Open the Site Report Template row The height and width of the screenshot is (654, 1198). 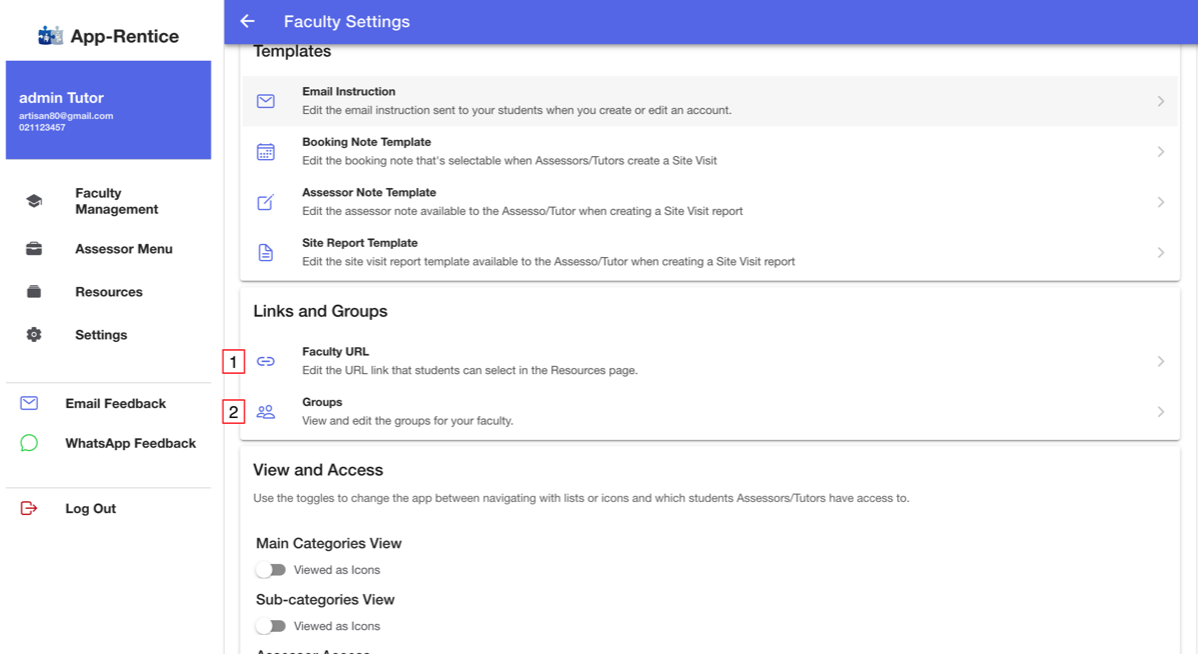tap(710, 253)
